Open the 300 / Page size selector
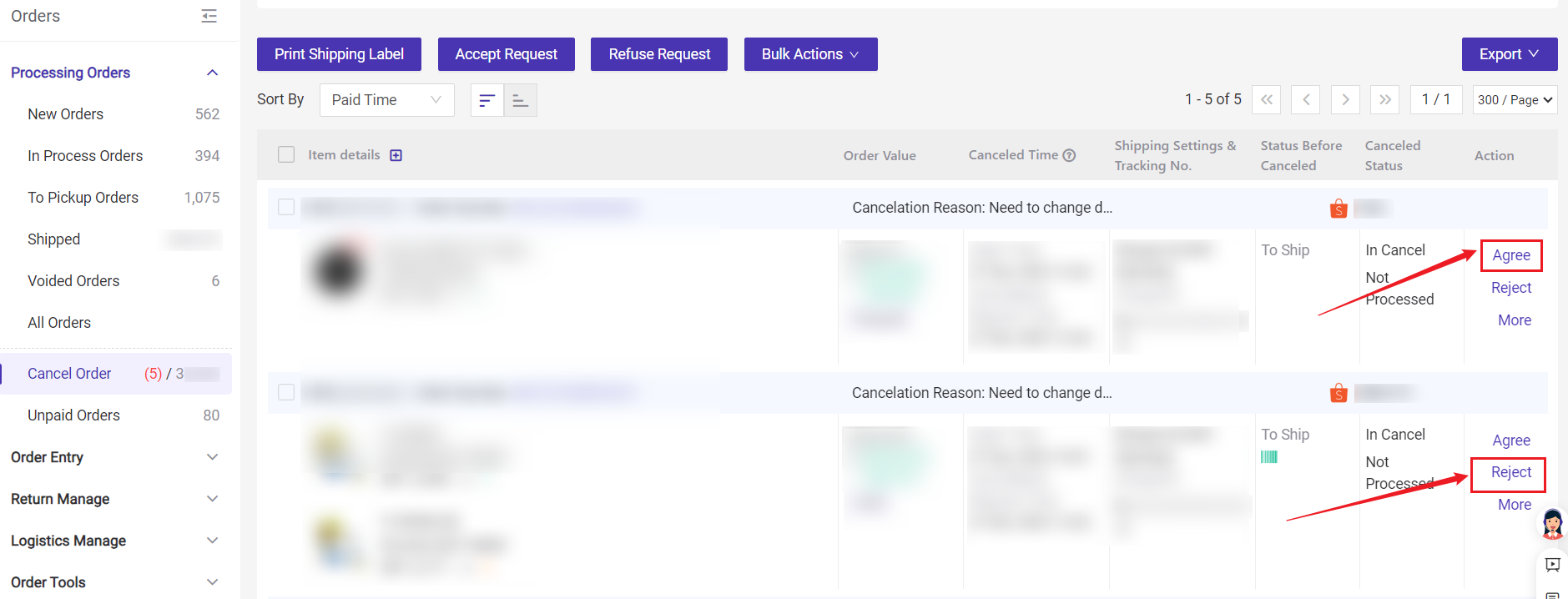Screen dimensions: 1568x599 (1515, 100)
